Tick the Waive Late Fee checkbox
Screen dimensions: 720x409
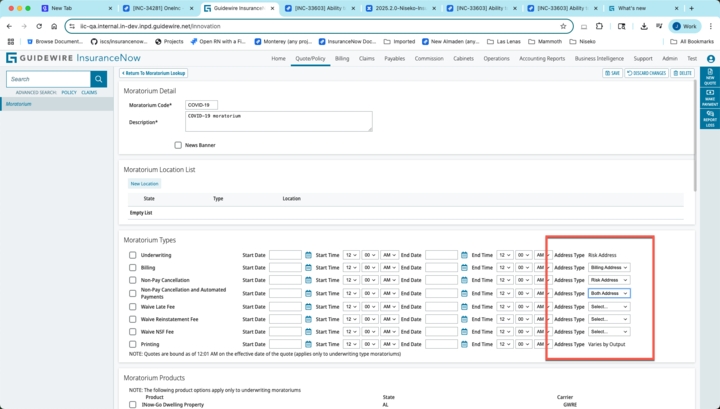pyautogui.click(x=132, y=306)
